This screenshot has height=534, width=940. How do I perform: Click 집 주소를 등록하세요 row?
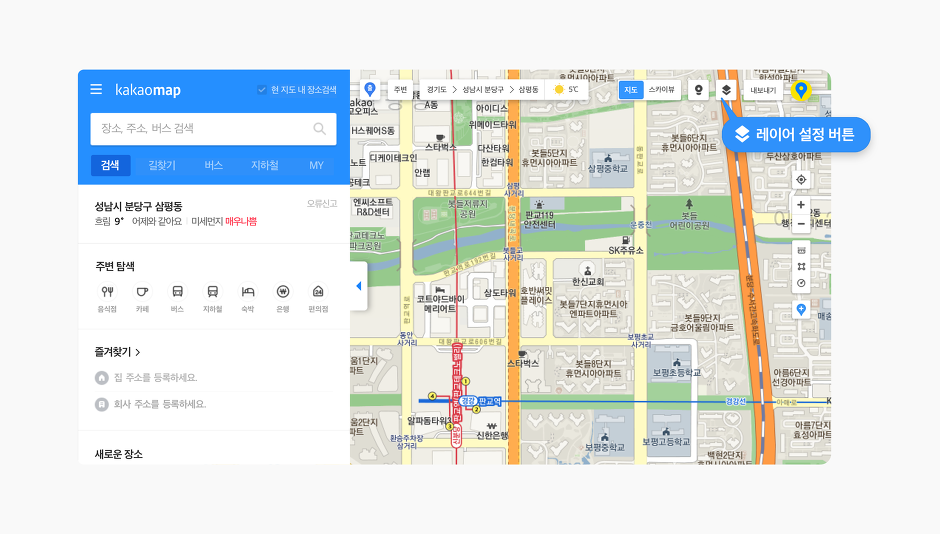[x=213, y=378]
